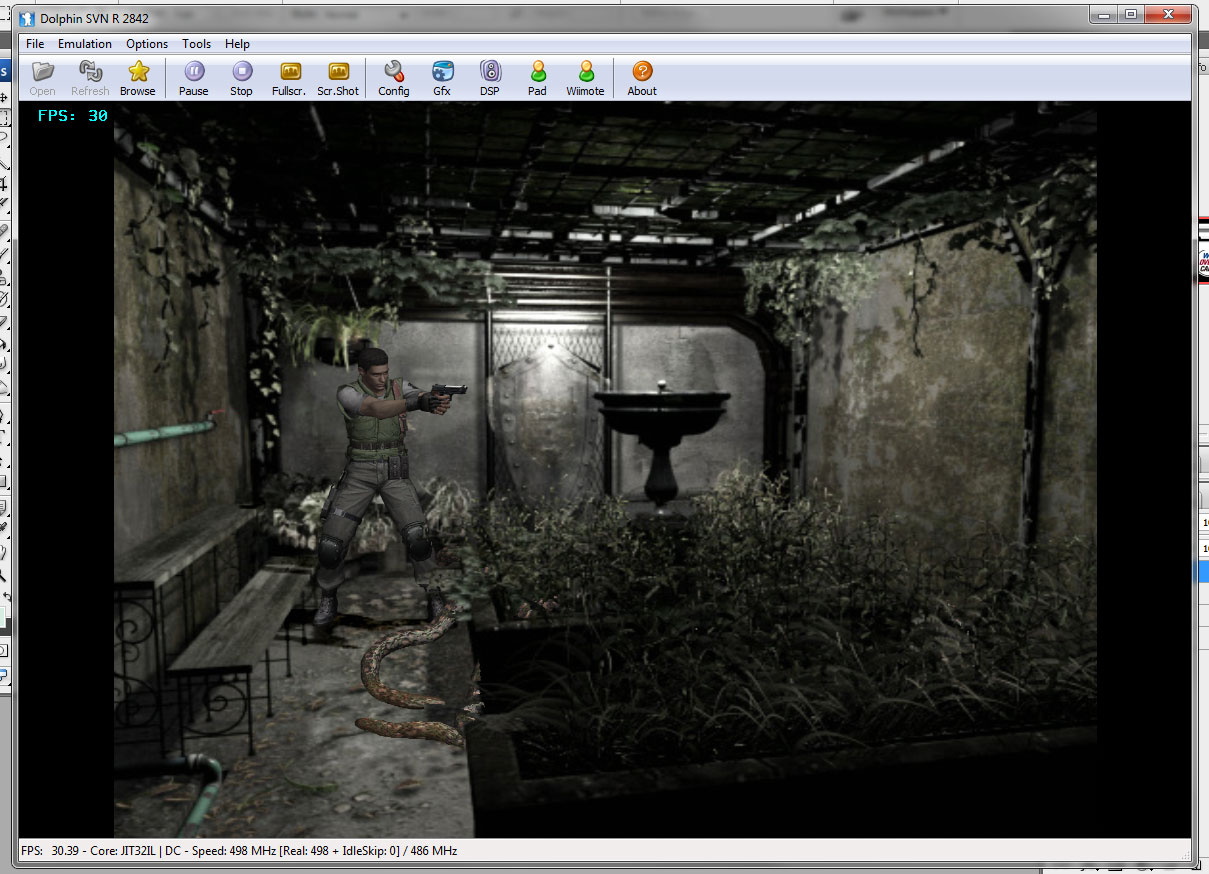Click the Dolphin title bar icon

(x=27, y=18)
